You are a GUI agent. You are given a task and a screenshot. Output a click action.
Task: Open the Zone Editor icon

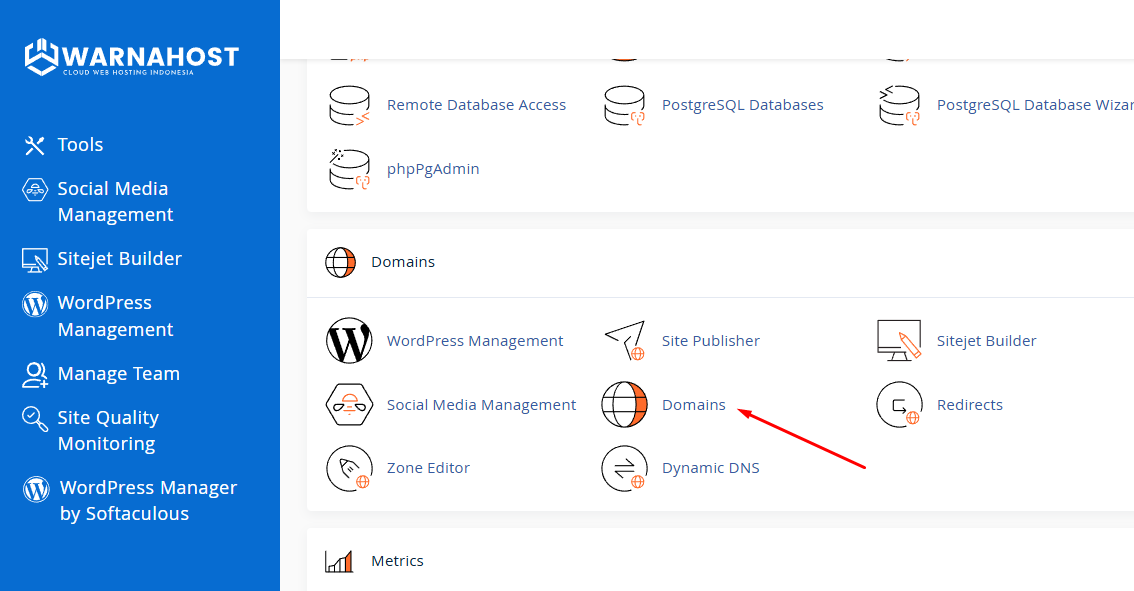pyautogui.click(x=349, y=468)
